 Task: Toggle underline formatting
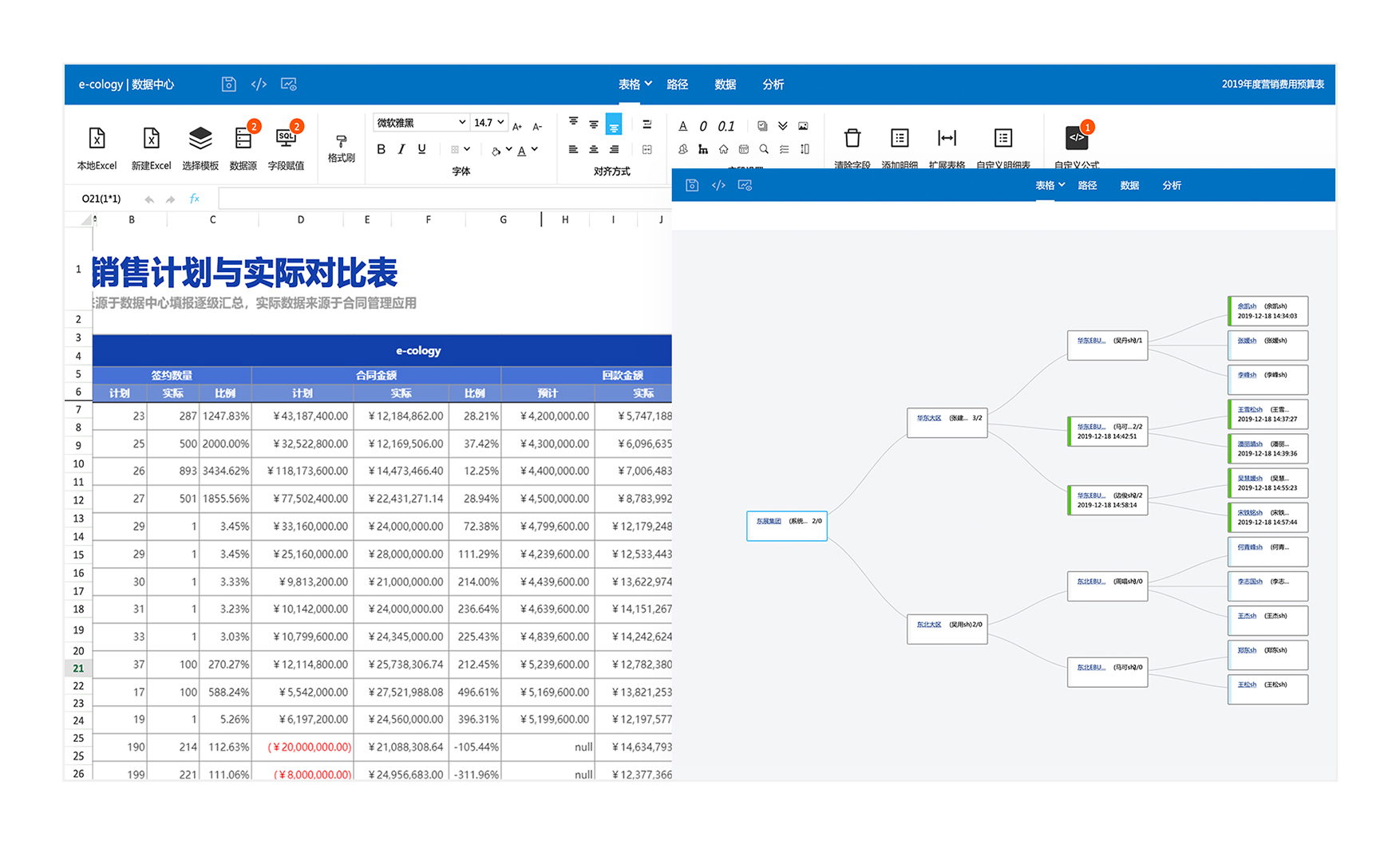(x=422, y=149)
